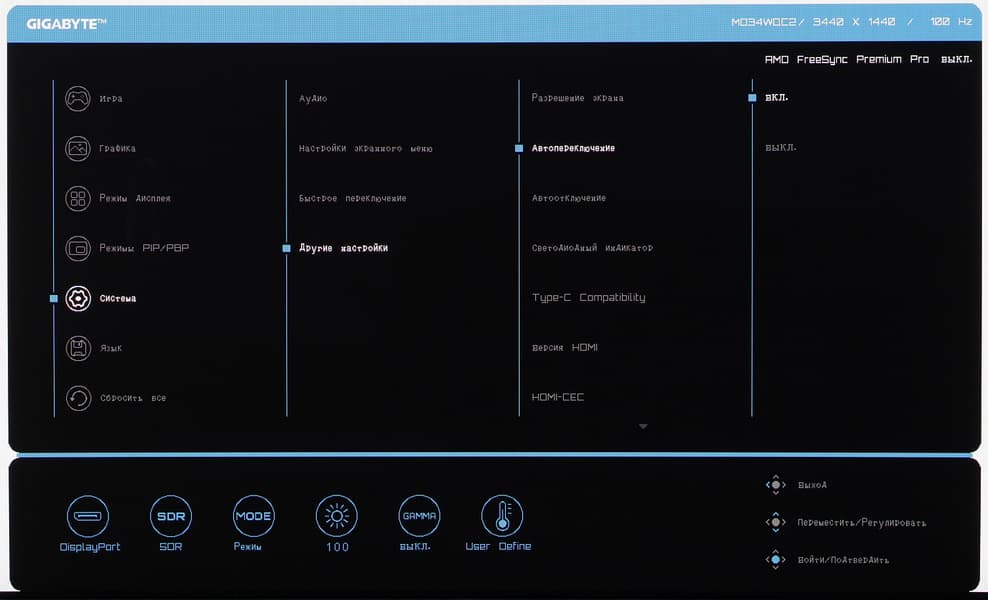Select the Режим дисплея label
Viewport: 988px width, 600px height.
pyautogui.click(x=135, y=199)
